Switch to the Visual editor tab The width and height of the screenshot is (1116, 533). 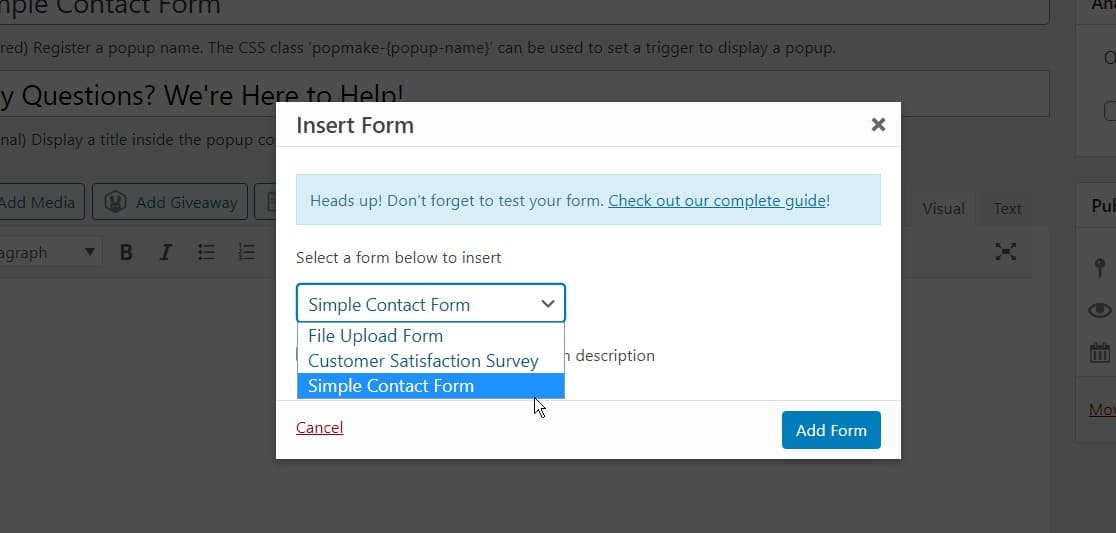click(943, 209)
